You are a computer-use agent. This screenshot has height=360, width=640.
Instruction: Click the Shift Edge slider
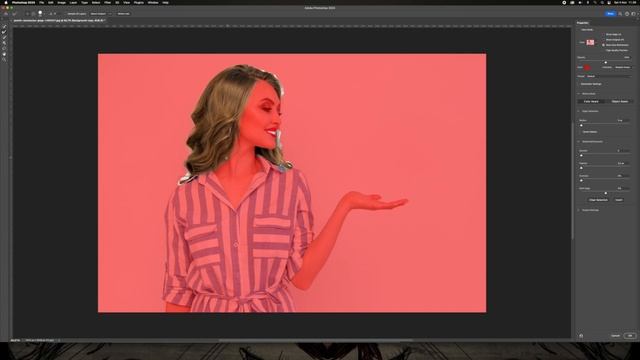604,193
